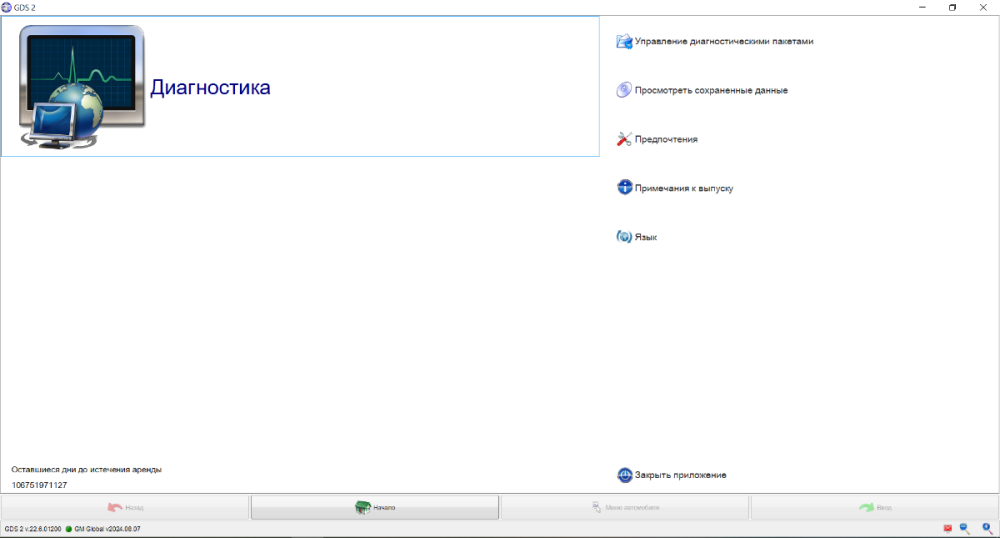Open Просмотреть сохраненные данные
This screenshot has width=1000, height=538.
pyautogui.click(x=711, y=91)
